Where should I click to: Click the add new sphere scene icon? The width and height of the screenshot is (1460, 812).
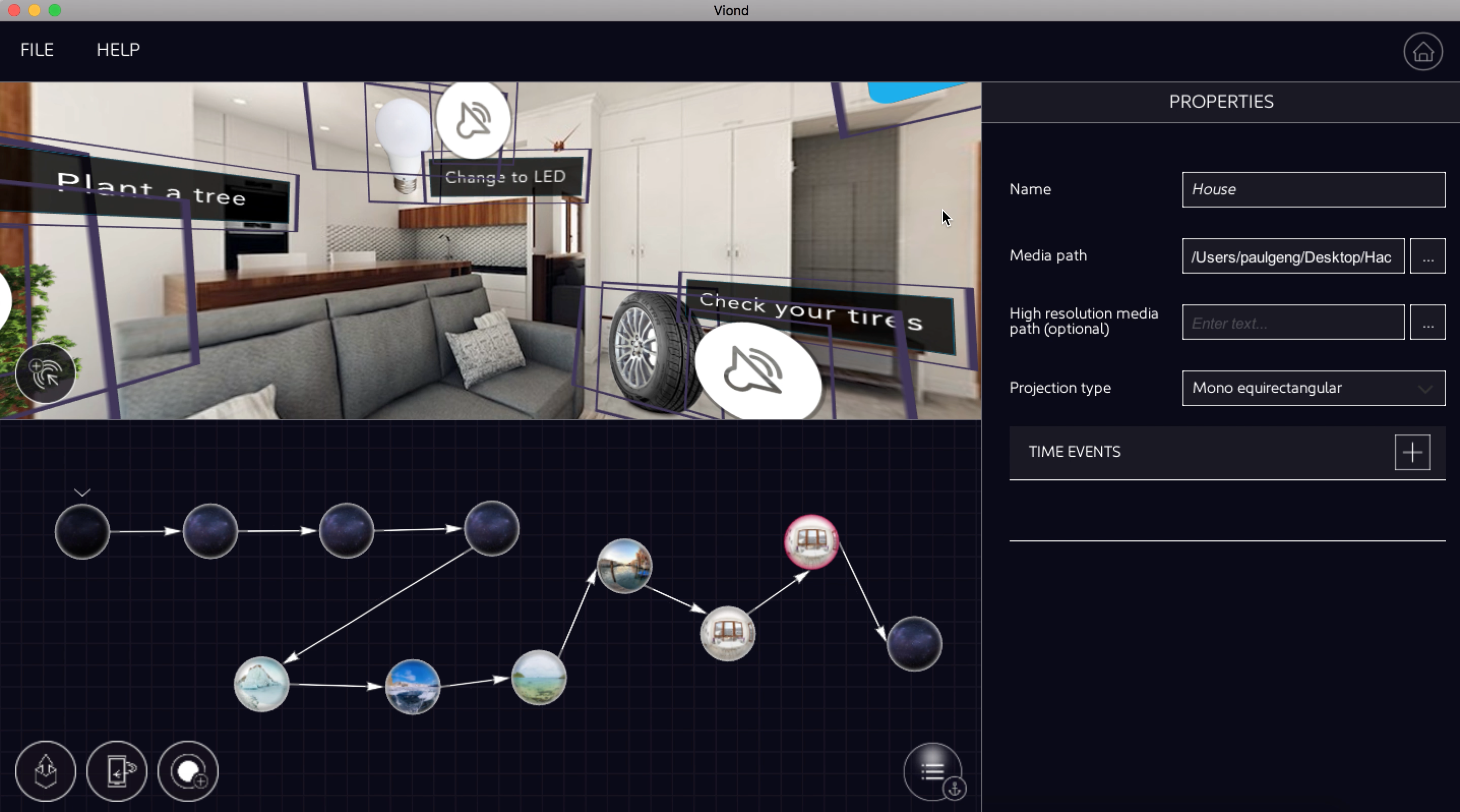click(188, 770)
